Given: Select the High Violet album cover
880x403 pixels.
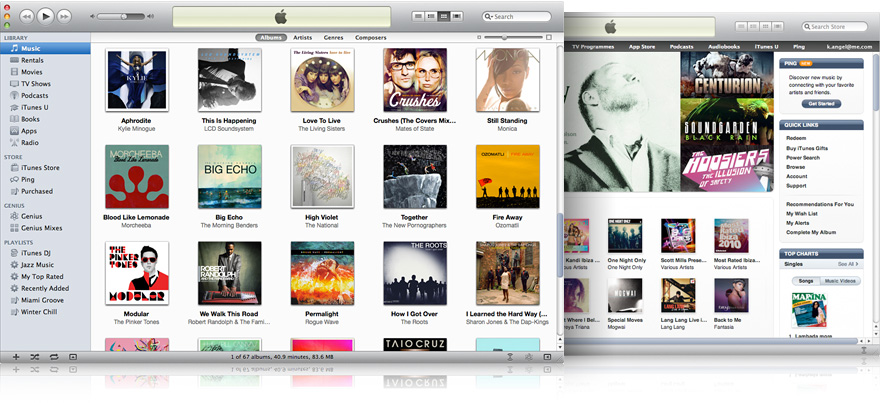Looking at the screenshot, I should (322, 176).
